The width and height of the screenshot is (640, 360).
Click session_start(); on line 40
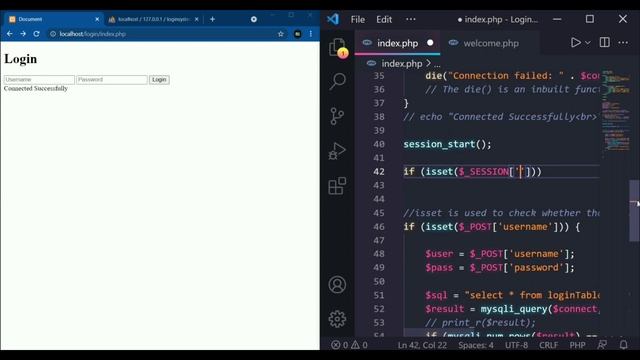(447, 144)
